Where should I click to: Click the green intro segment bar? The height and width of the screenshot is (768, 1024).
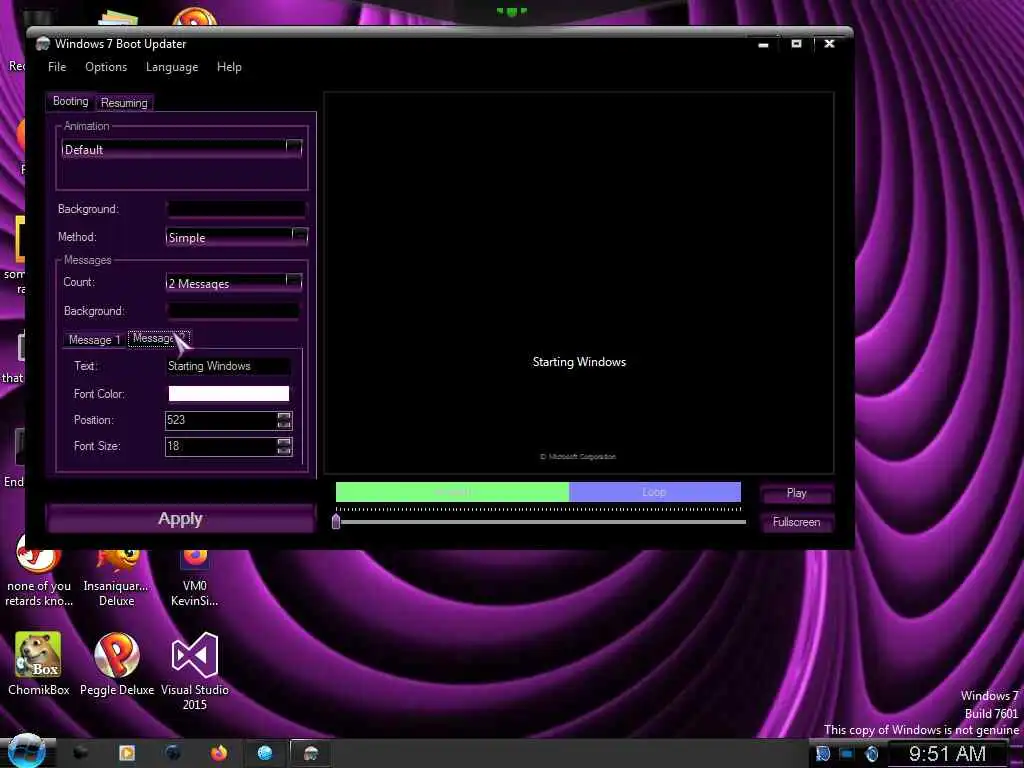click(x=452, y=492)
